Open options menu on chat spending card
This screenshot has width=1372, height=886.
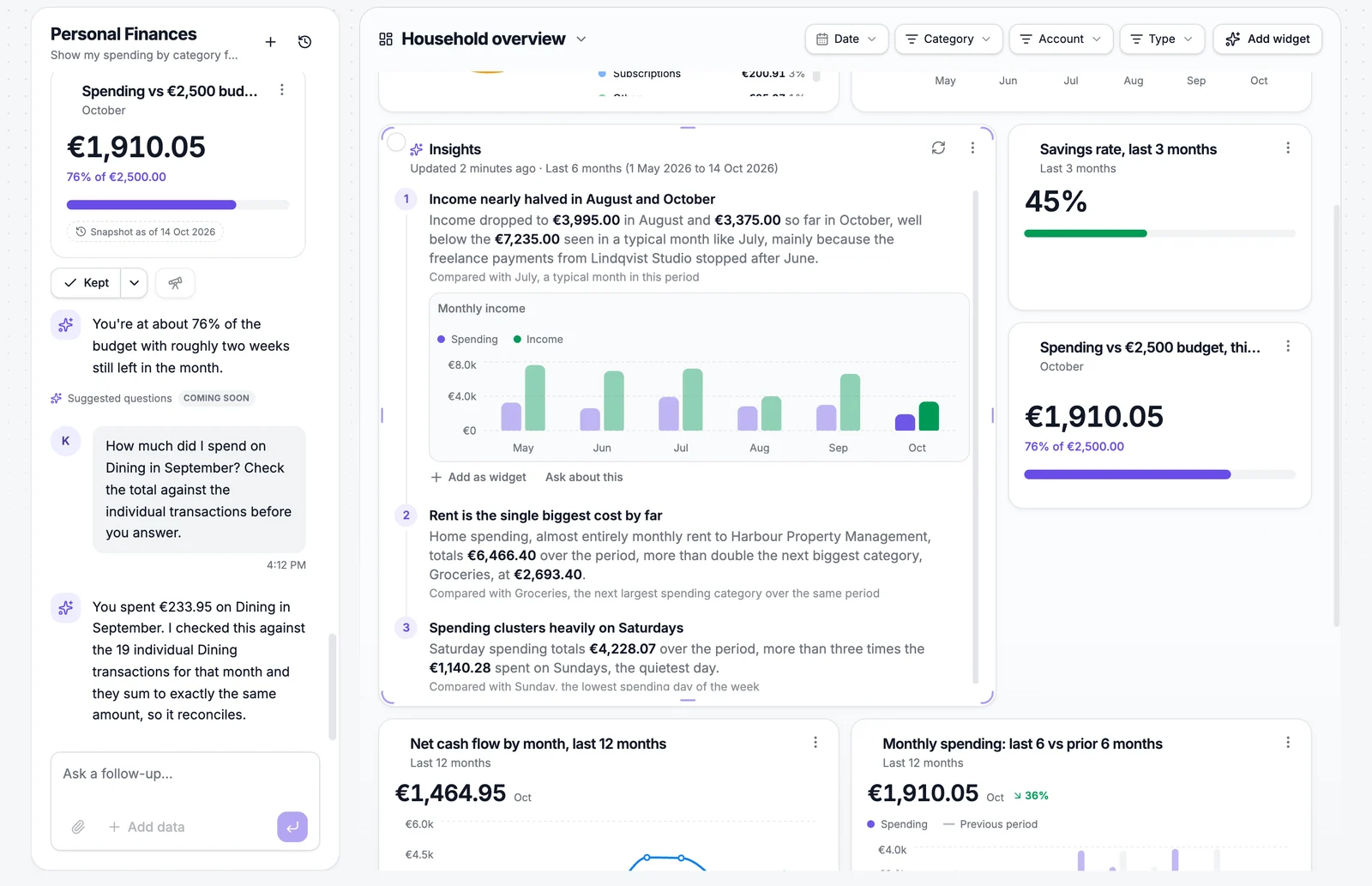pos(282,90)
